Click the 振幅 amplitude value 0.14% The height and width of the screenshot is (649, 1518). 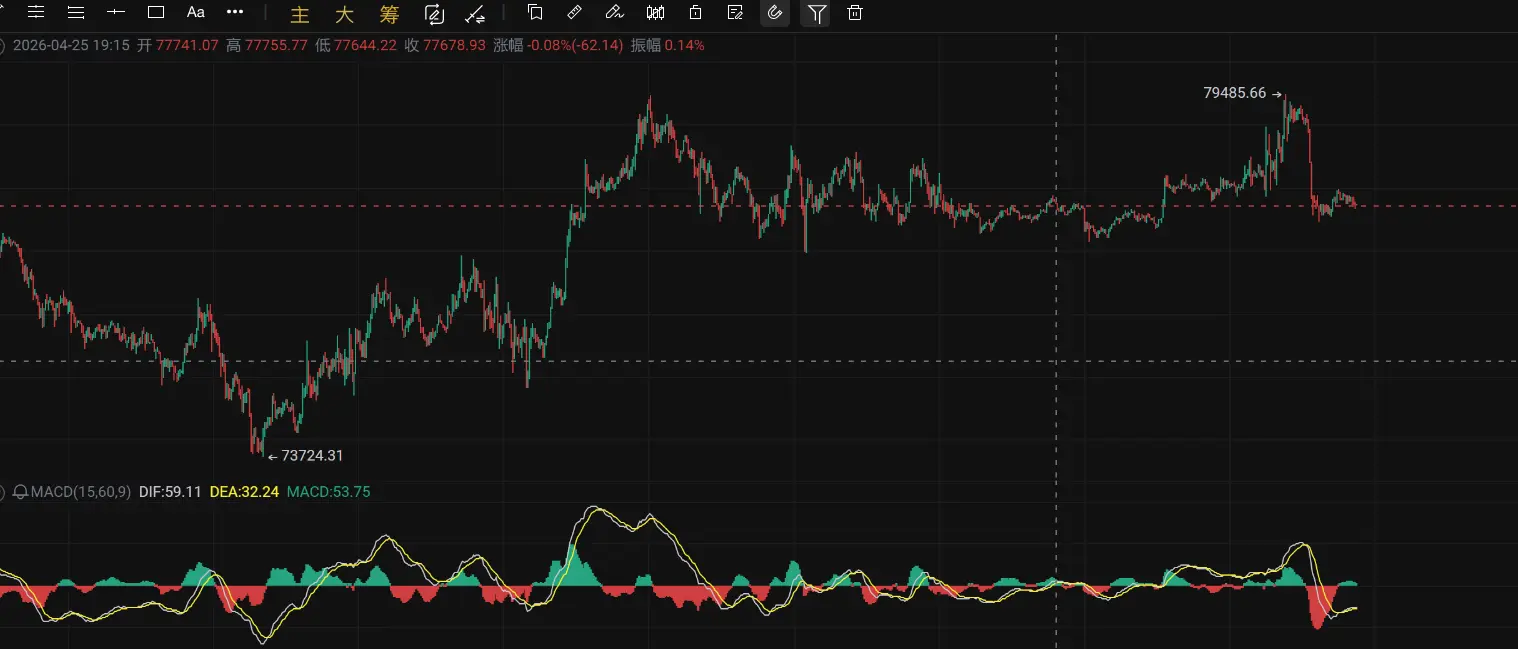684,46
